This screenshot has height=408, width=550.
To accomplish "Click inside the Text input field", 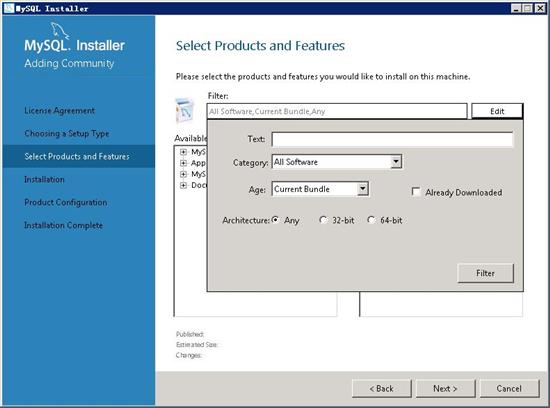I will click(x=392, y=139).
